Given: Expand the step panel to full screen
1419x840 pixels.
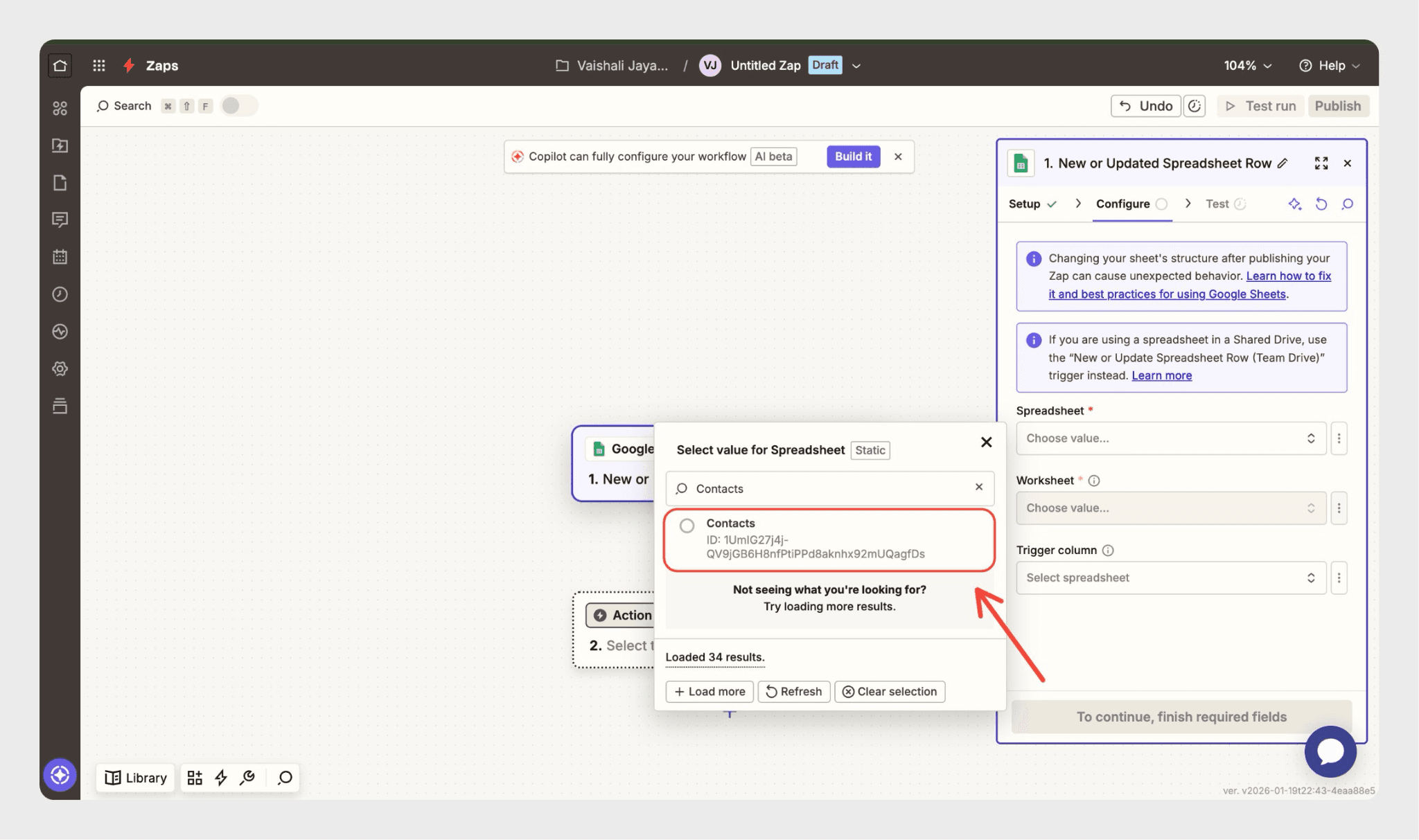Looking at the screenshot, I should click(x=1321, y=163).
